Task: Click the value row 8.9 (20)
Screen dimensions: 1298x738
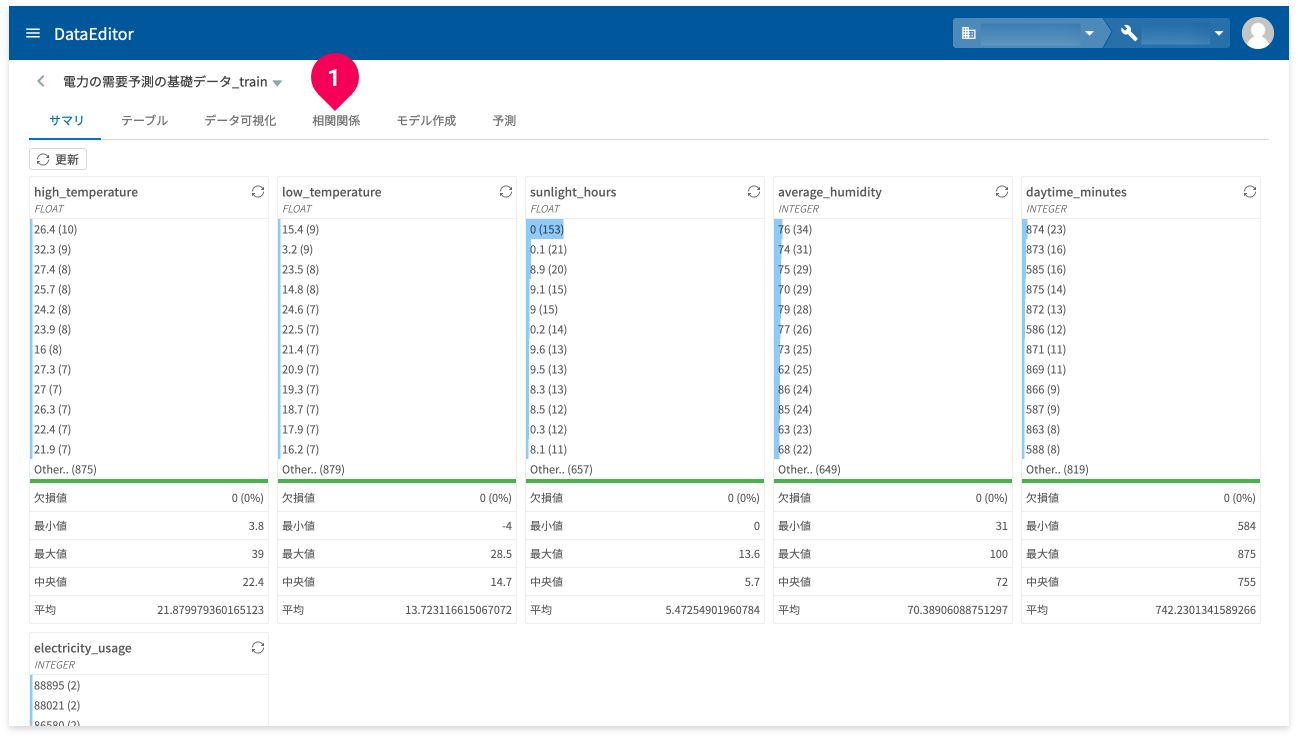Action: click(645, 269)
